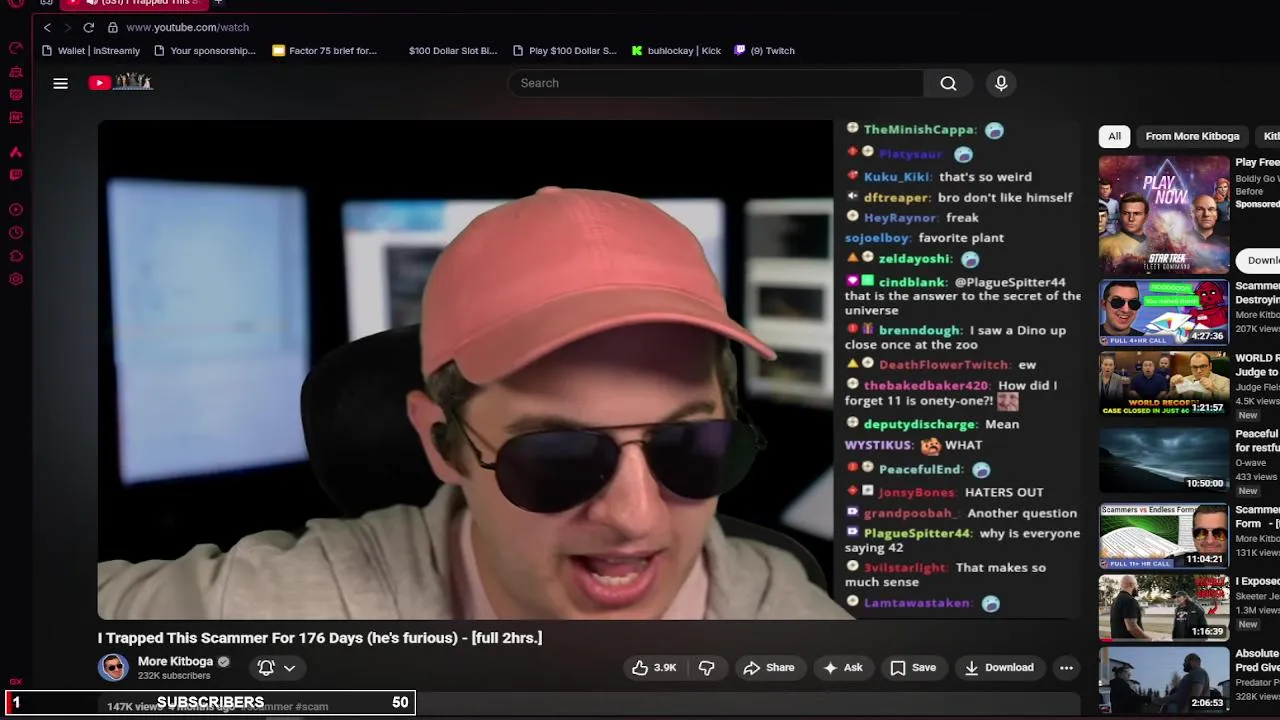
Task: Open the buhlockay | Kick bookmark
Action: 676,50
